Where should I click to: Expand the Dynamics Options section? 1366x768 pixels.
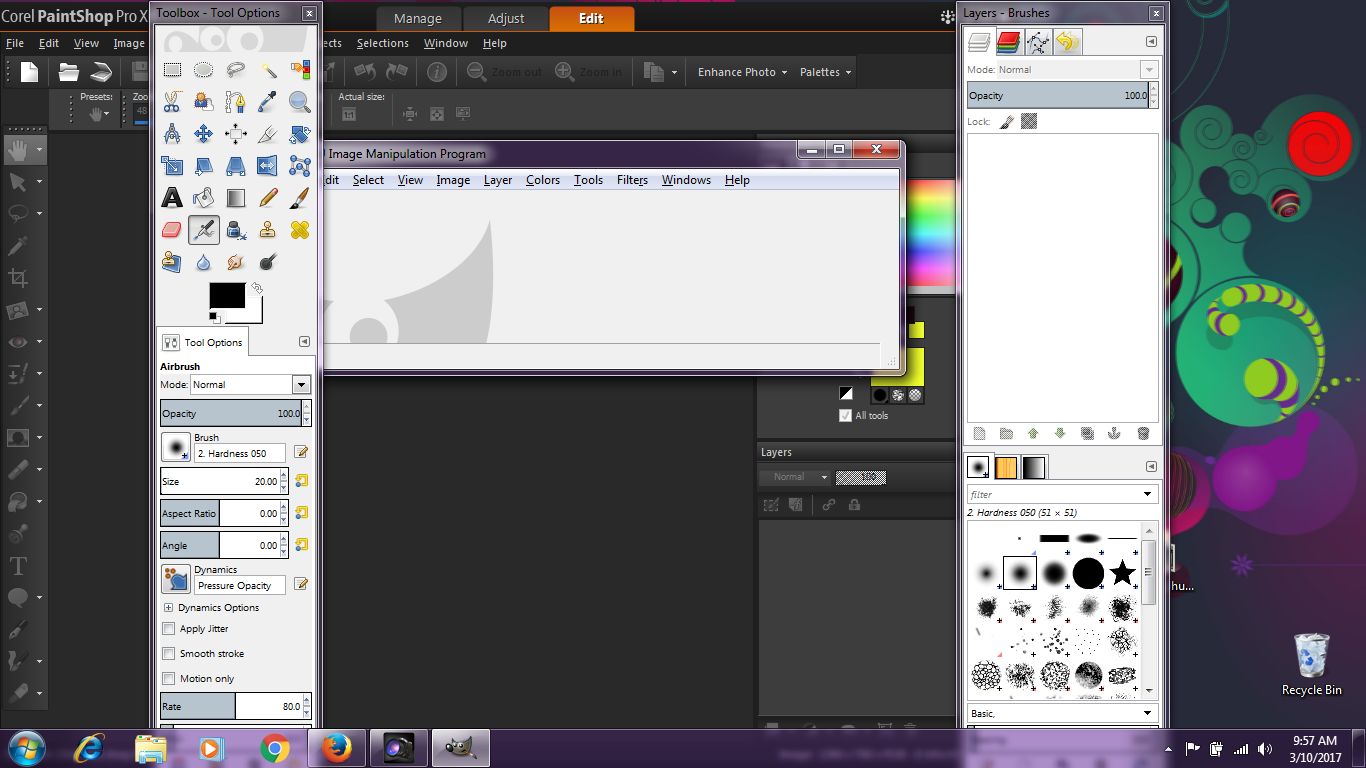(168, 608)
